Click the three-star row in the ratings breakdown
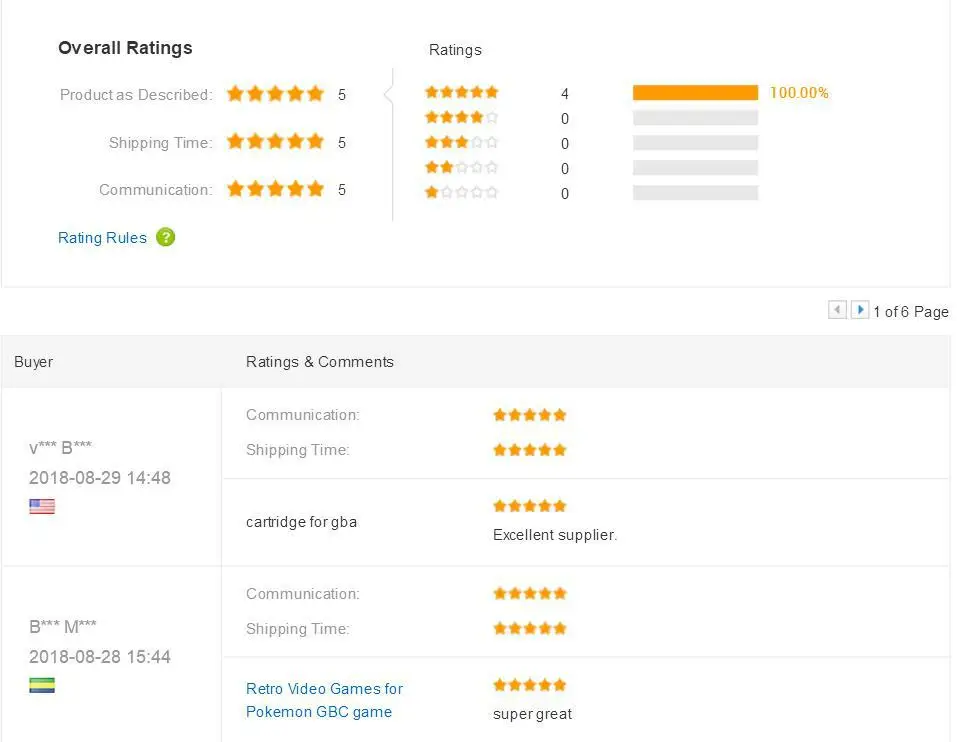 click(461, 143)
